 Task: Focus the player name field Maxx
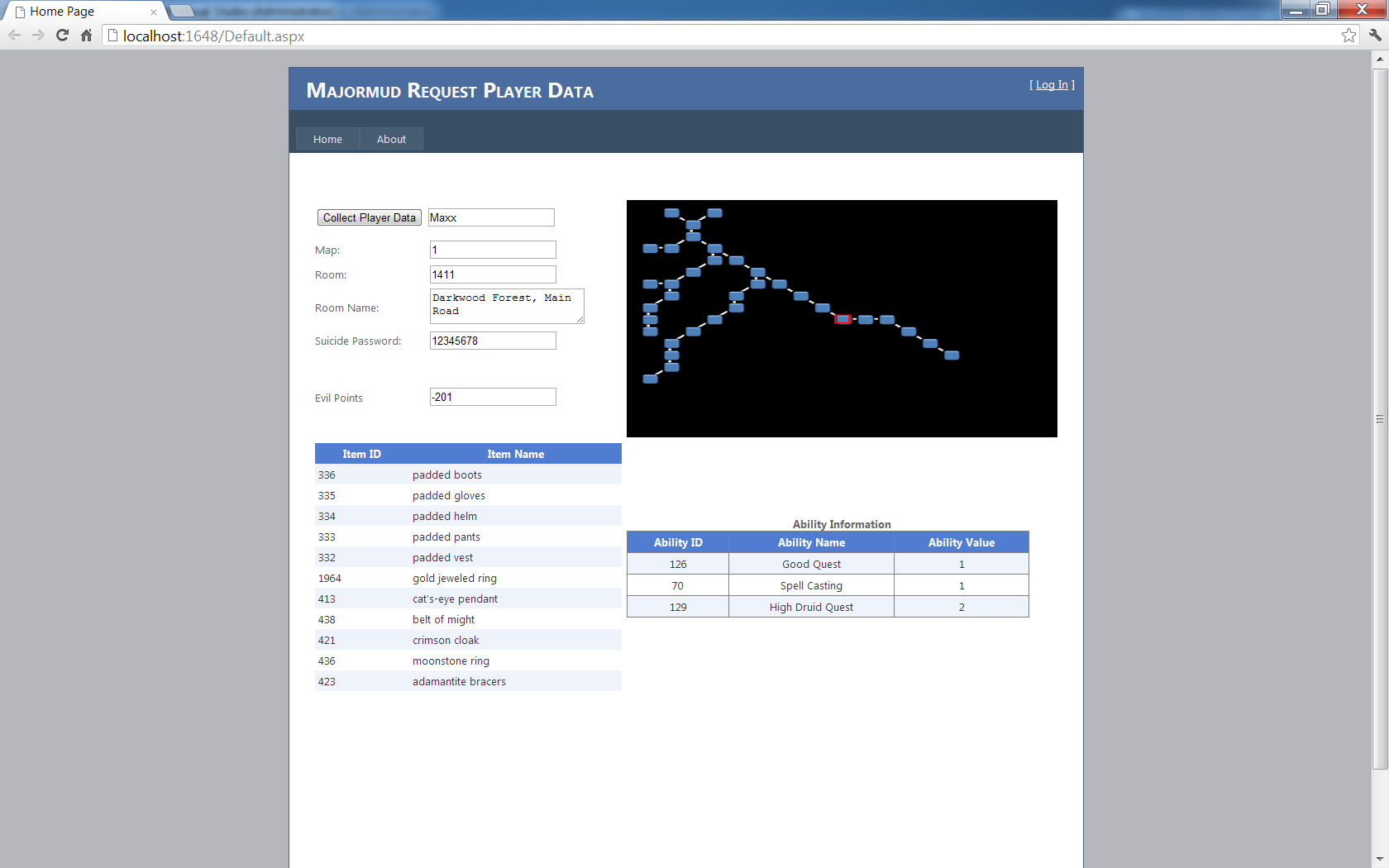click(x=491, y=217)
